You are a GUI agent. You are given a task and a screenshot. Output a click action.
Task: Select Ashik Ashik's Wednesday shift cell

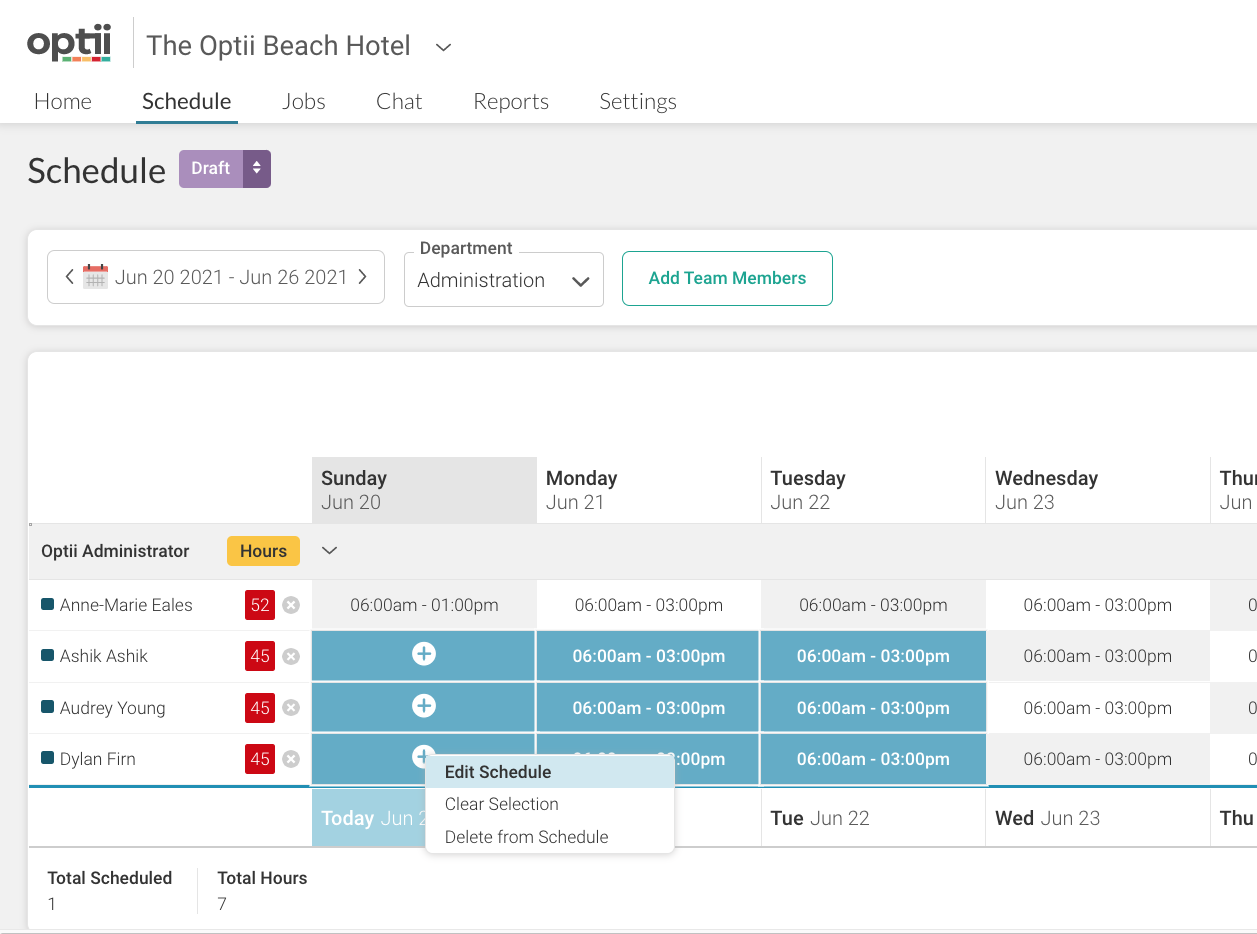pyautogui.click(x=1098, y=656)
